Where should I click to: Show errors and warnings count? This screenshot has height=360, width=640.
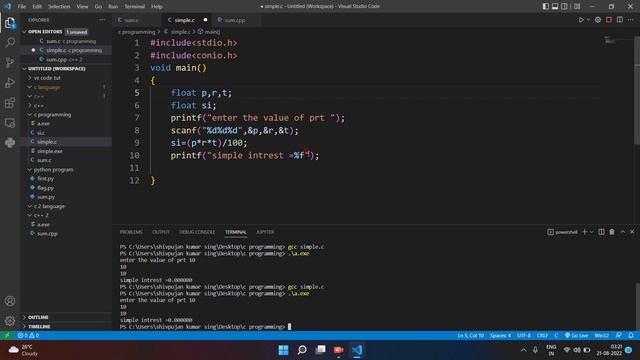[28, 336]
